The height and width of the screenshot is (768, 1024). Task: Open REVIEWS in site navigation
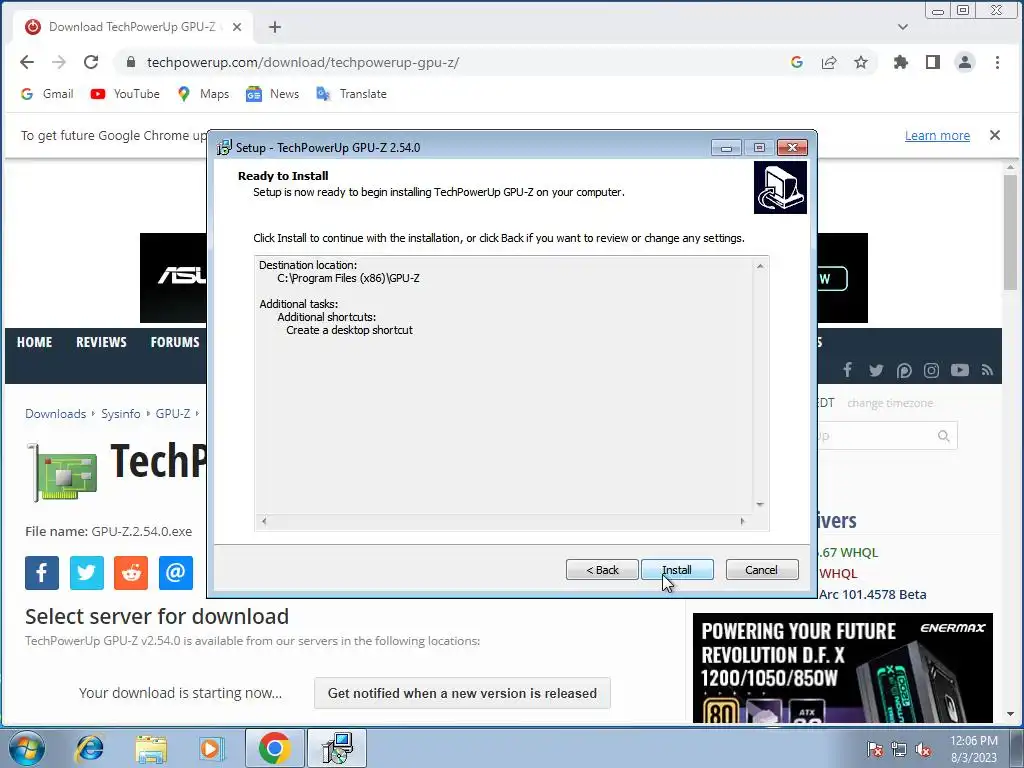(x=101, y=342)
